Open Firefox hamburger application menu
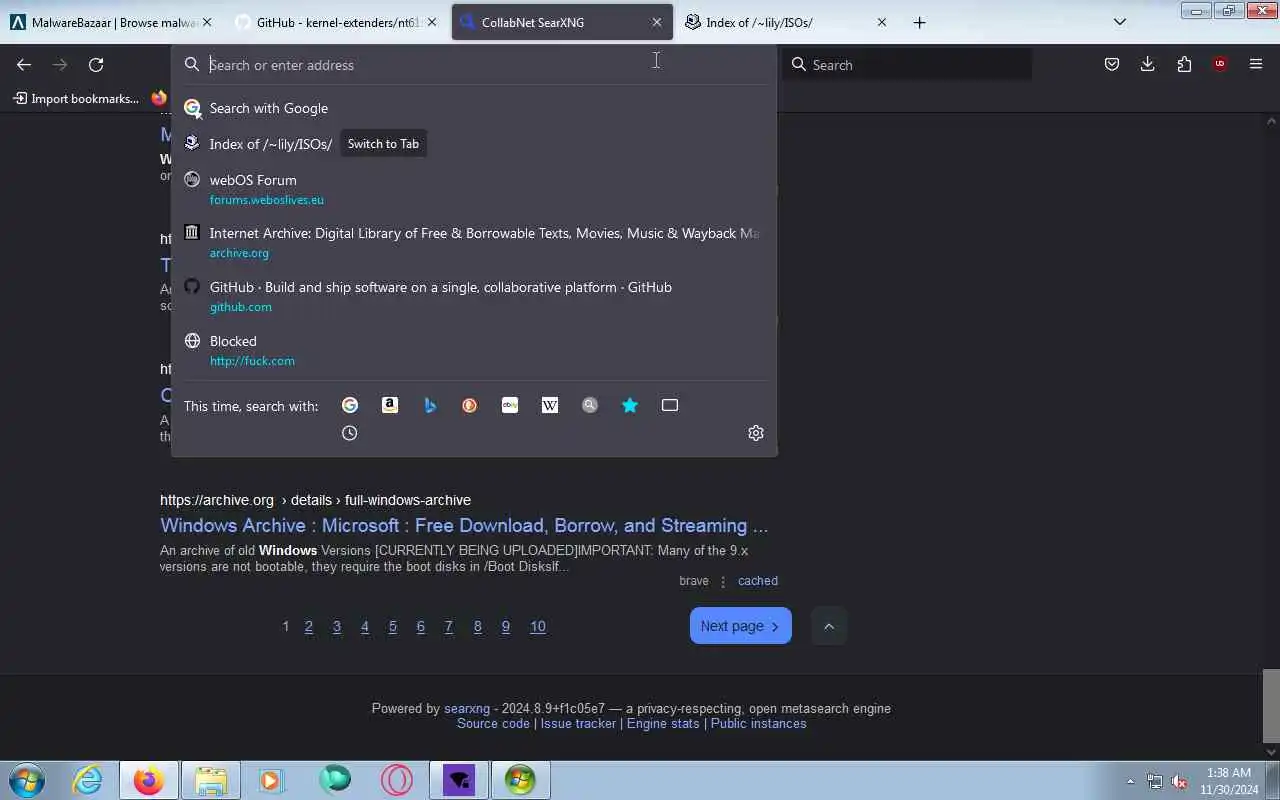This screenshot has width=1280, height=800. pos(1256,64)
